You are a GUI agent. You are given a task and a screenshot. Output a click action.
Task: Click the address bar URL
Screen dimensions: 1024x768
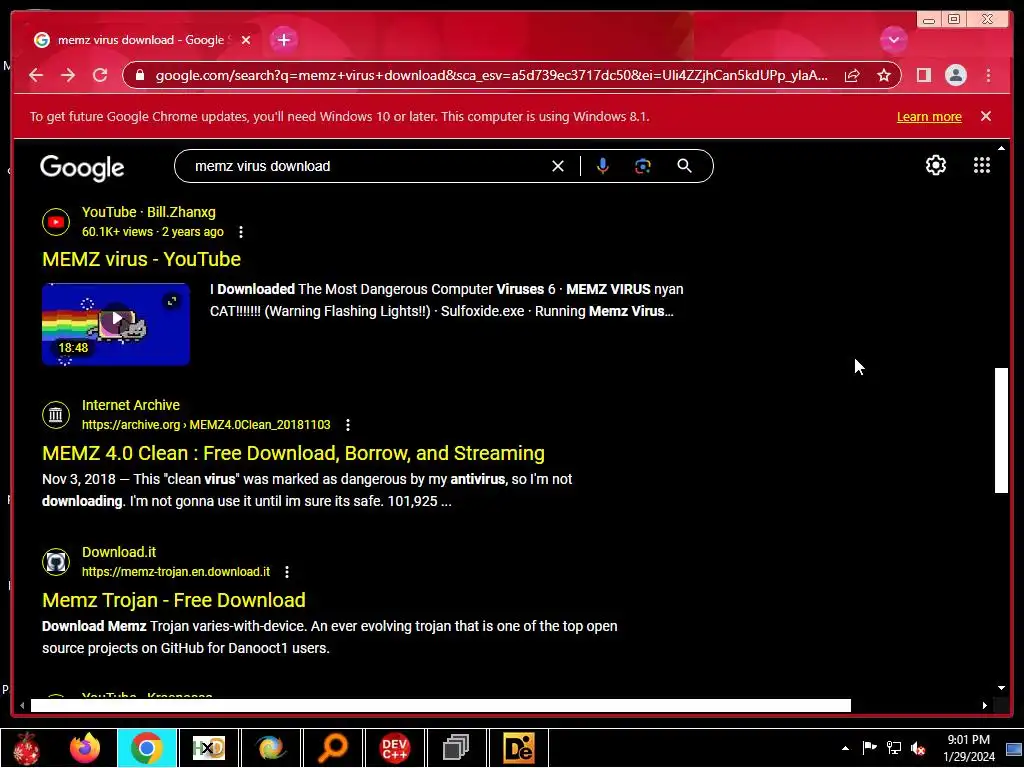tap(491, 75)
